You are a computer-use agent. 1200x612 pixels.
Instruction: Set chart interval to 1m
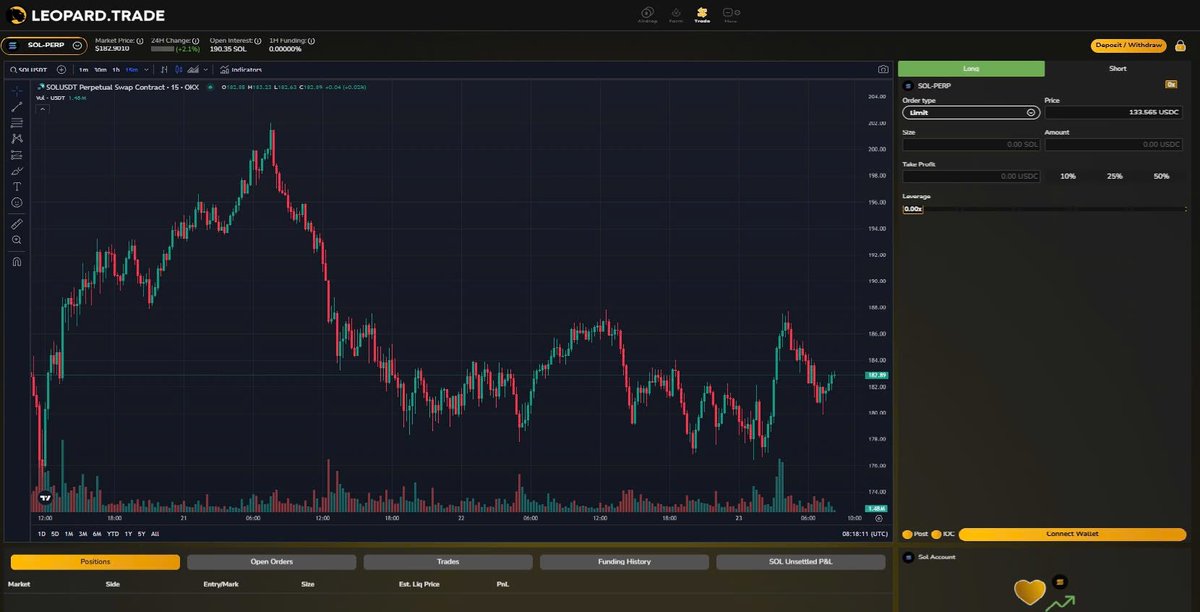(x=83, y=70)
